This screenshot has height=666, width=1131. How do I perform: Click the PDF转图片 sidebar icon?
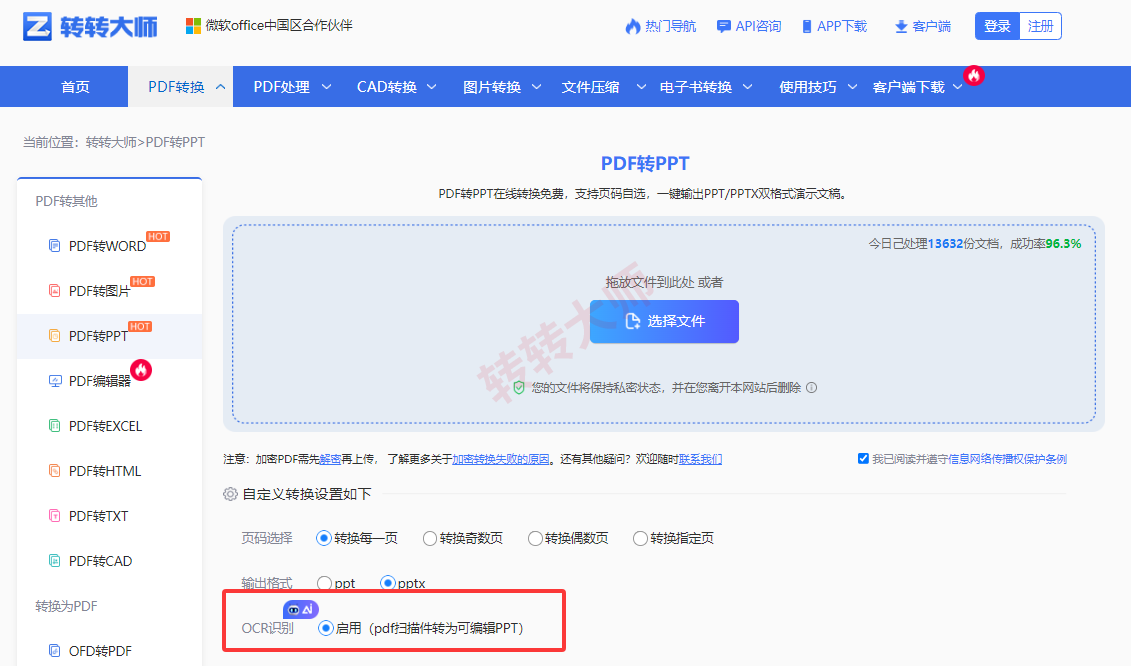pos(54,291)
